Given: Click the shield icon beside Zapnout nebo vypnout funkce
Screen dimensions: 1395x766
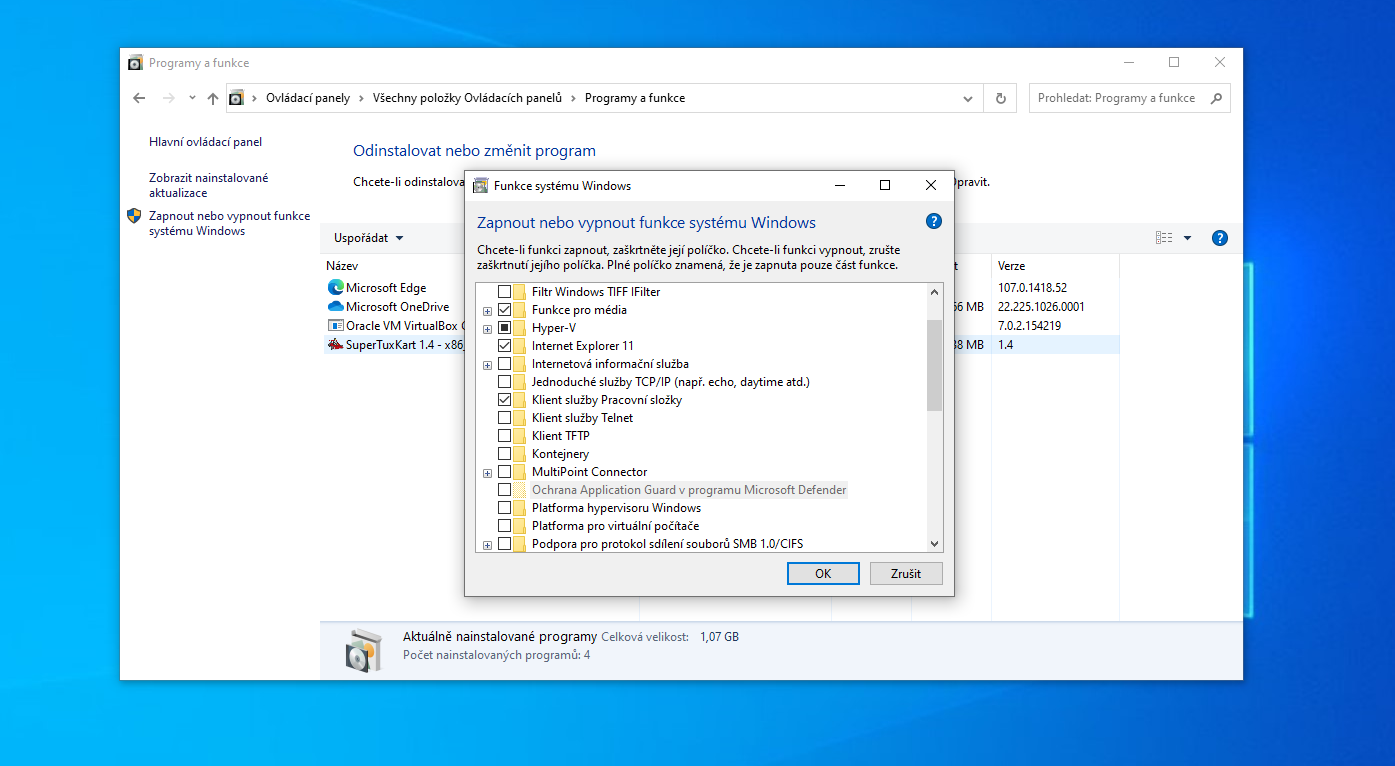Looking at the screenshot, I should point(134,215).
